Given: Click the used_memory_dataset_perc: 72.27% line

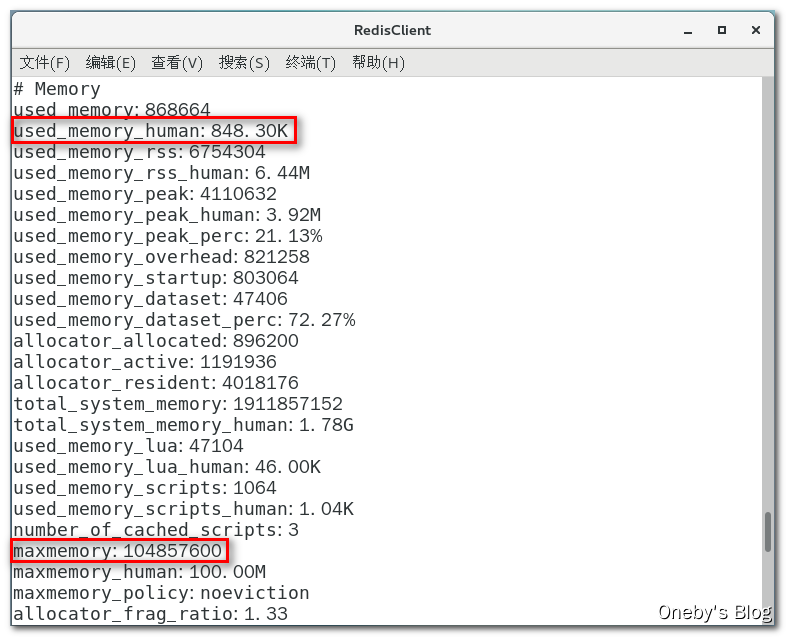Looking at the screenshot, I should click(184, 320).
